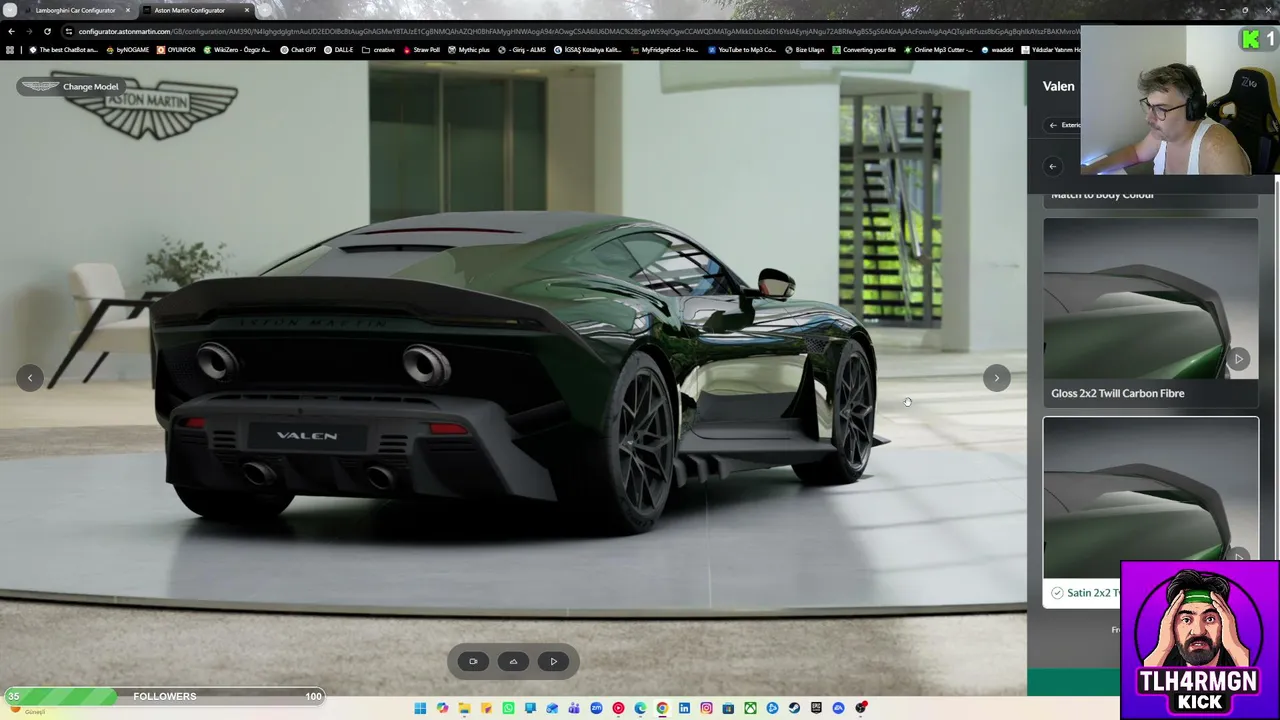The width and height of the screenshot is (1280, 720).
Task: Click the Google Chrome taskbar icon
Action: click(x=662, y=708)
